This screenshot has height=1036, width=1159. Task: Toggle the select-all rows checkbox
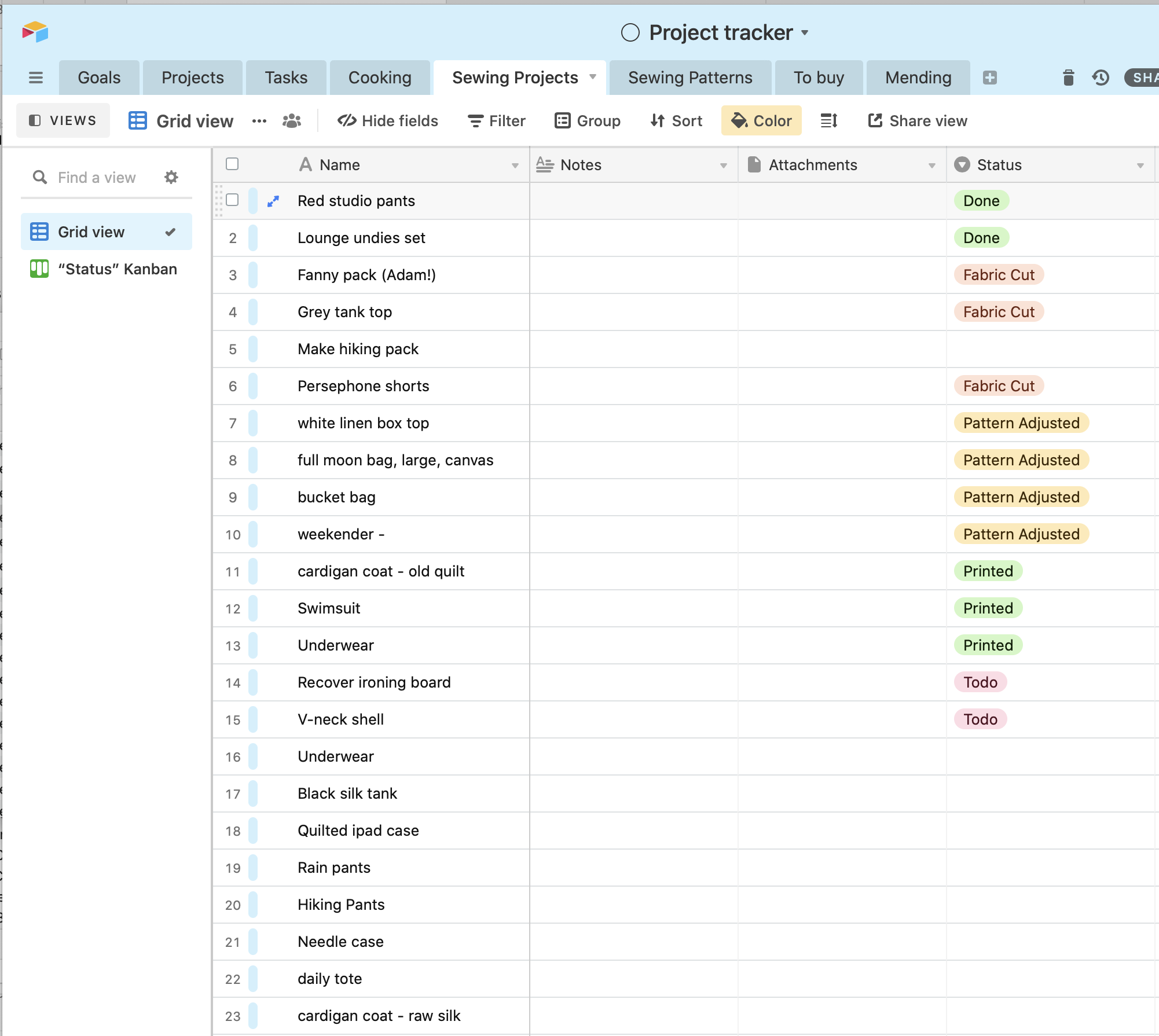click(232, 164)
